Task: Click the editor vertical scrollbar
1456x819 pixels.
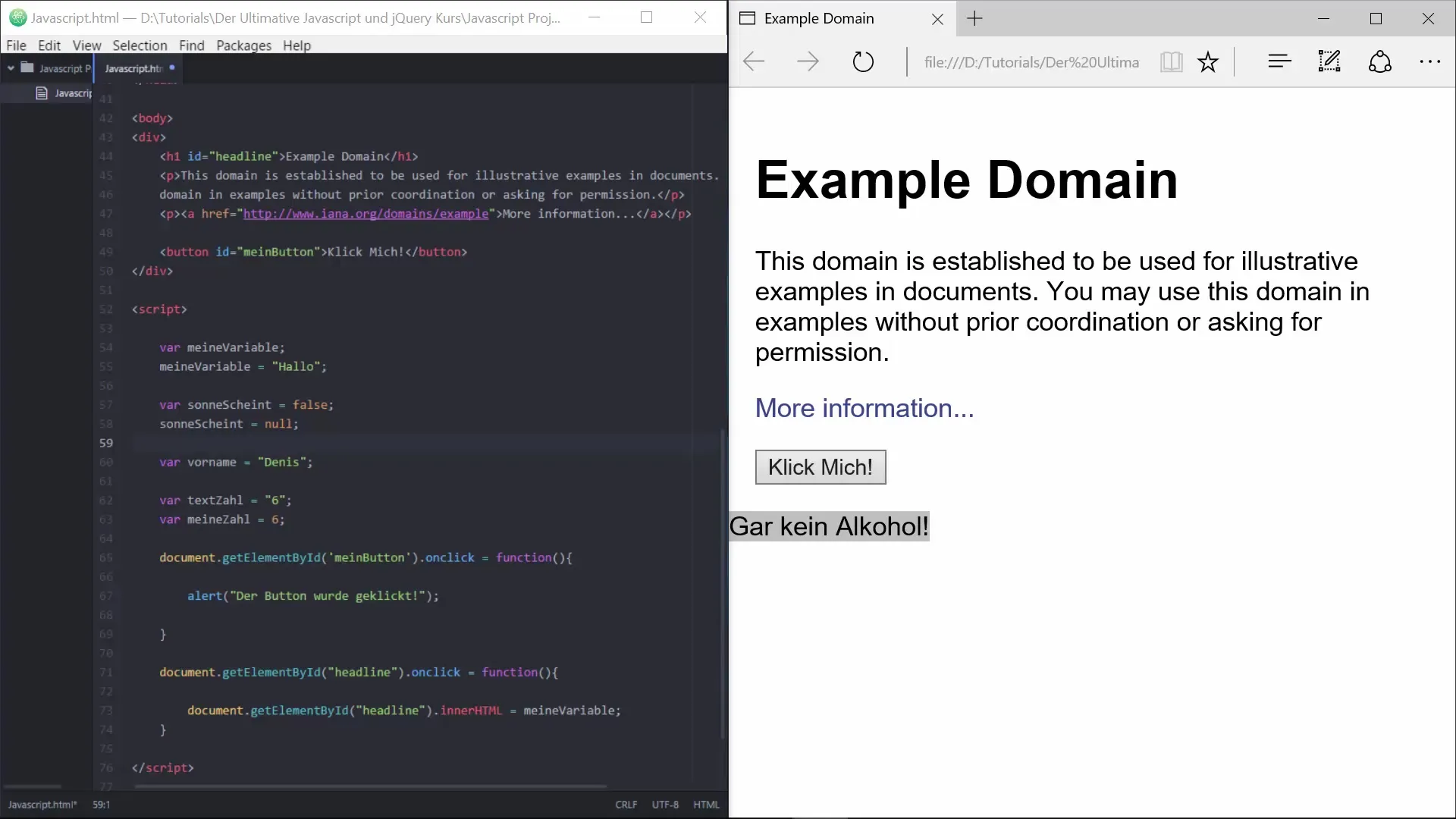Action: tap(723, 584)
